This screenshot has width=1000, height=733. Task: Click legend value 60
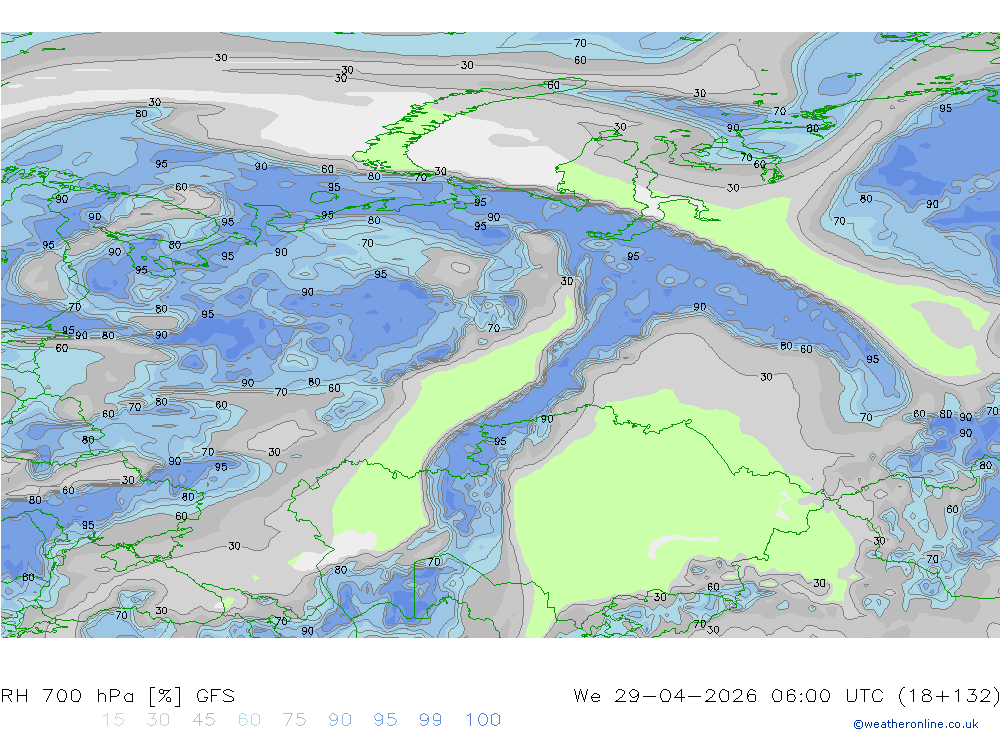249,720
